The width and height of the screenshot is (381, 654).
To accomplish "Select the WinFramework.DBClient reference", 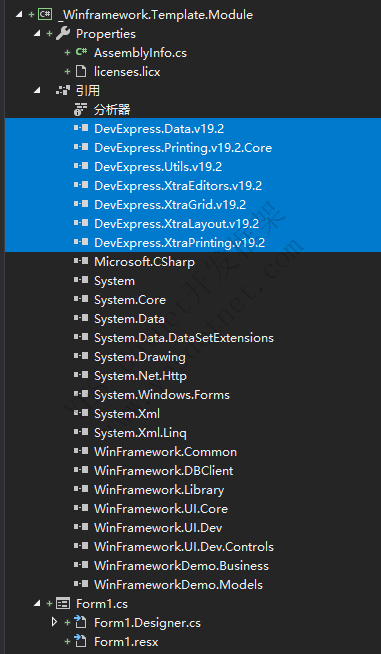I will [164, 470].
